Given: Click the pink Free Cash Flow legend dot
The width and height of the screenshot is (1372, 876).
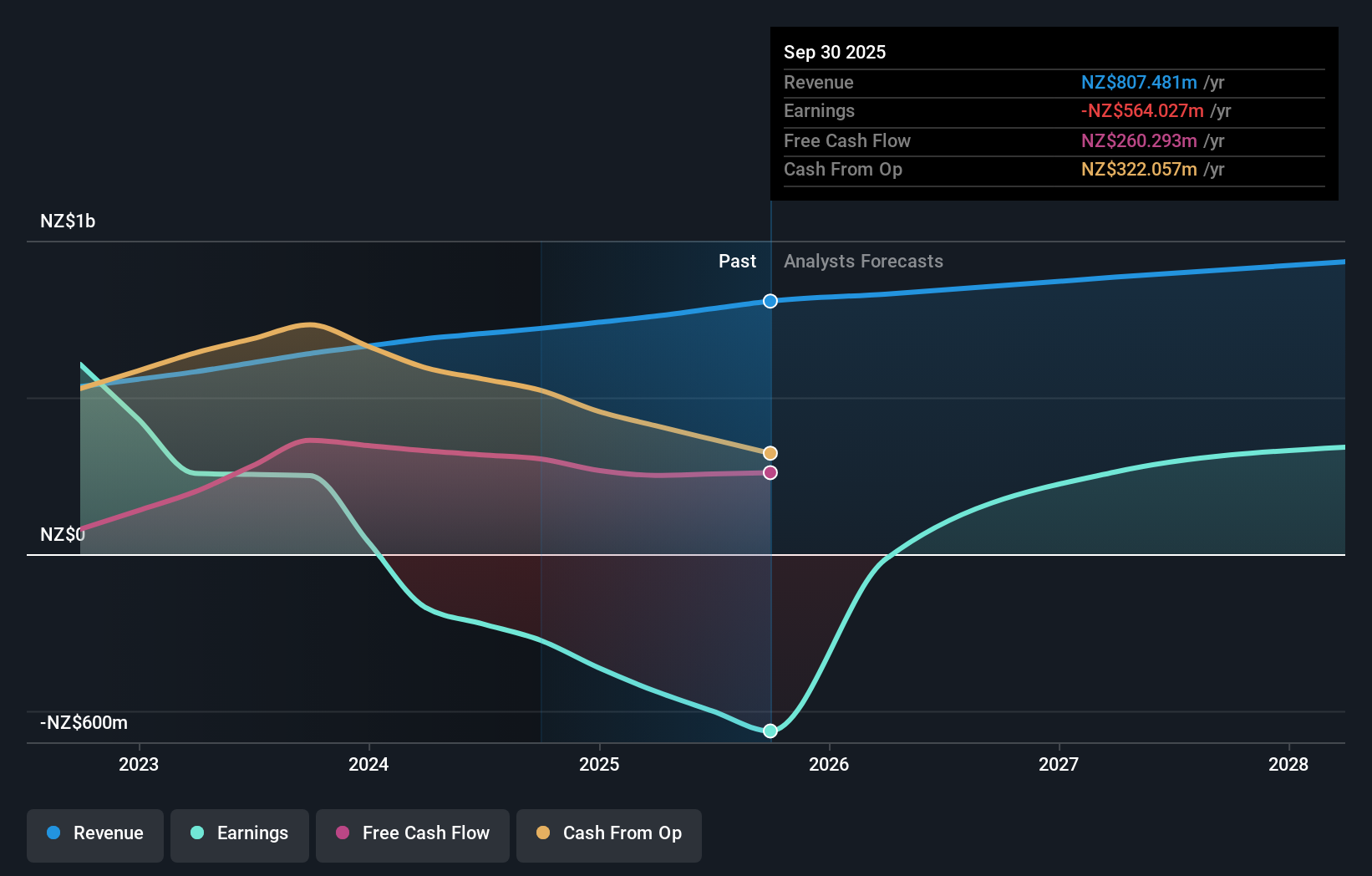Looking at the screenshot, I should click(342, 833).
